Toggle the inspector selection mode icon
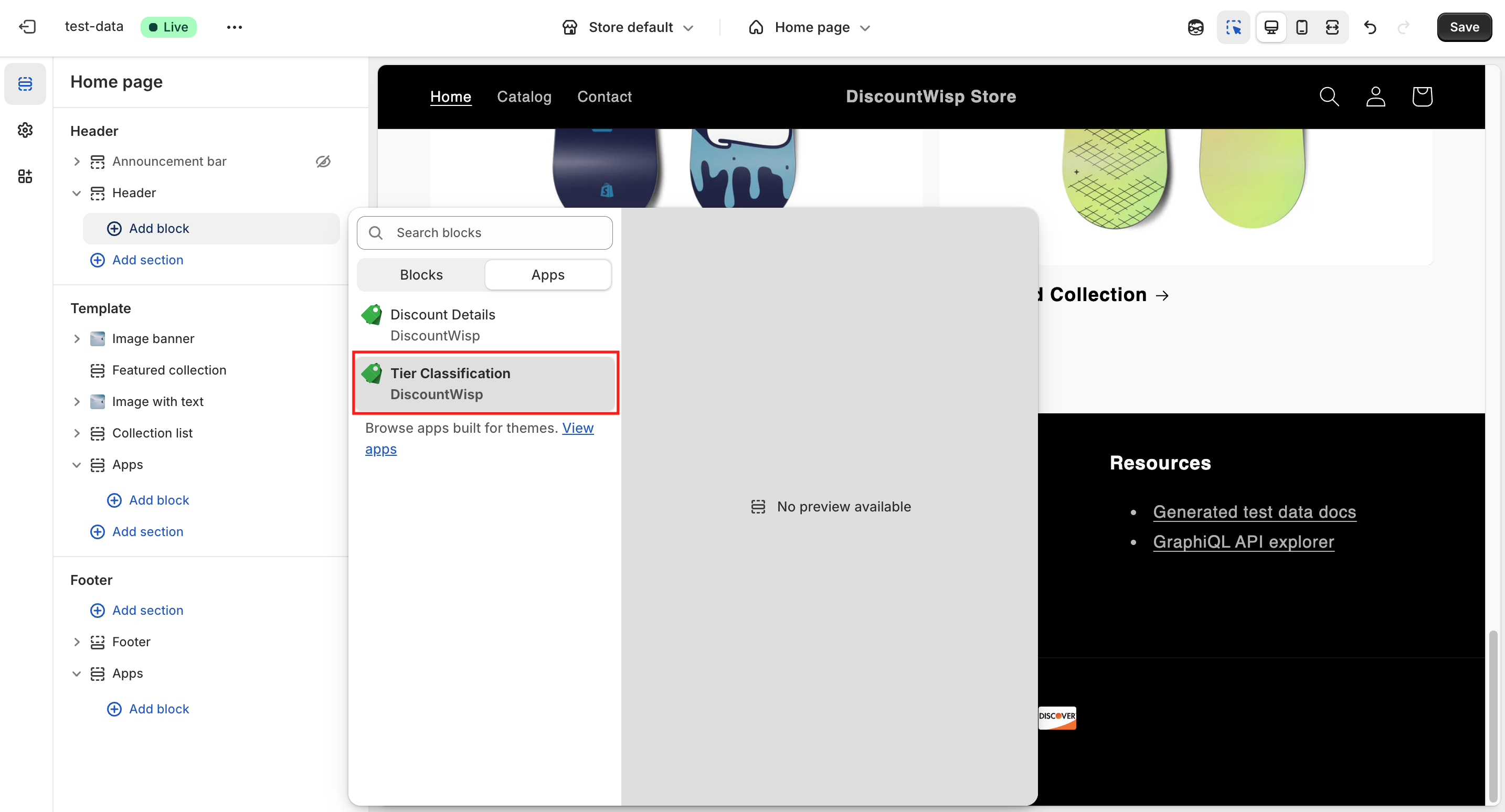 [x=1233, y=27]
